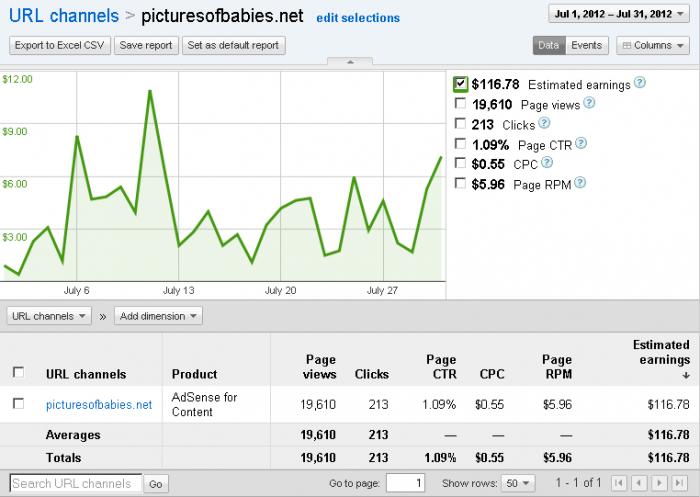Go to first page pagination arrow
This screenshot has height=497, width=700.
pos(619,483)
